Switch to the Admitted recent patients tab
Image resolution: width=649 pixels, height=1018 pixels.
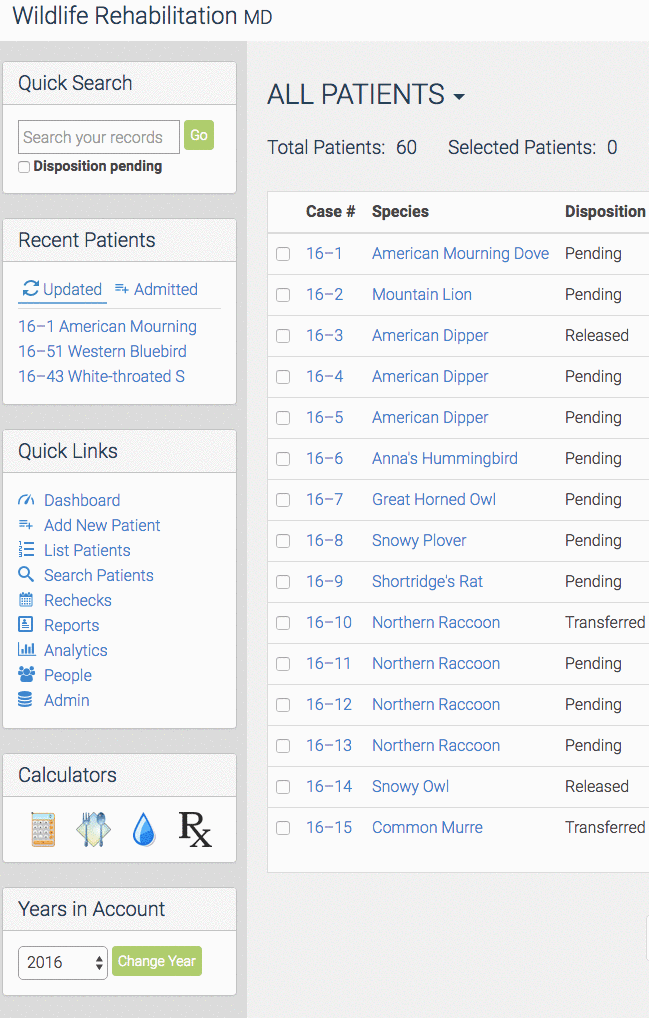coord(156,290)
